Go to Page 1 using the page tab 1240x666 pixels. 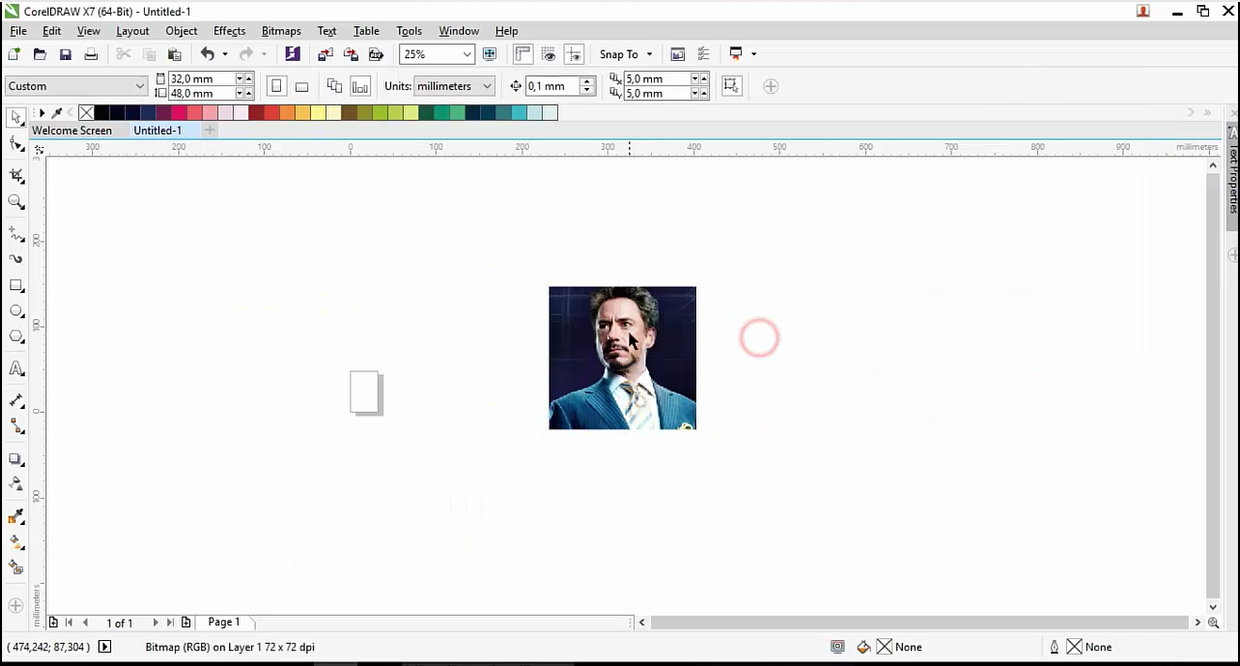(x=223, y=622)
